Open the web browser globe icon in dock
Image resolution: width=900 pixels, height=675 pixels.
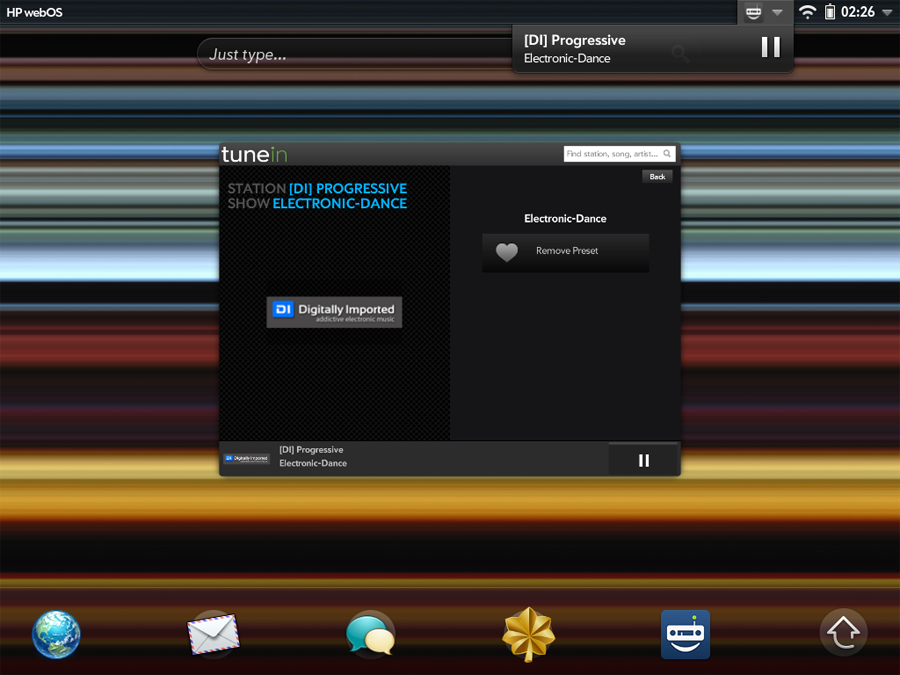[x=56, y=634]
